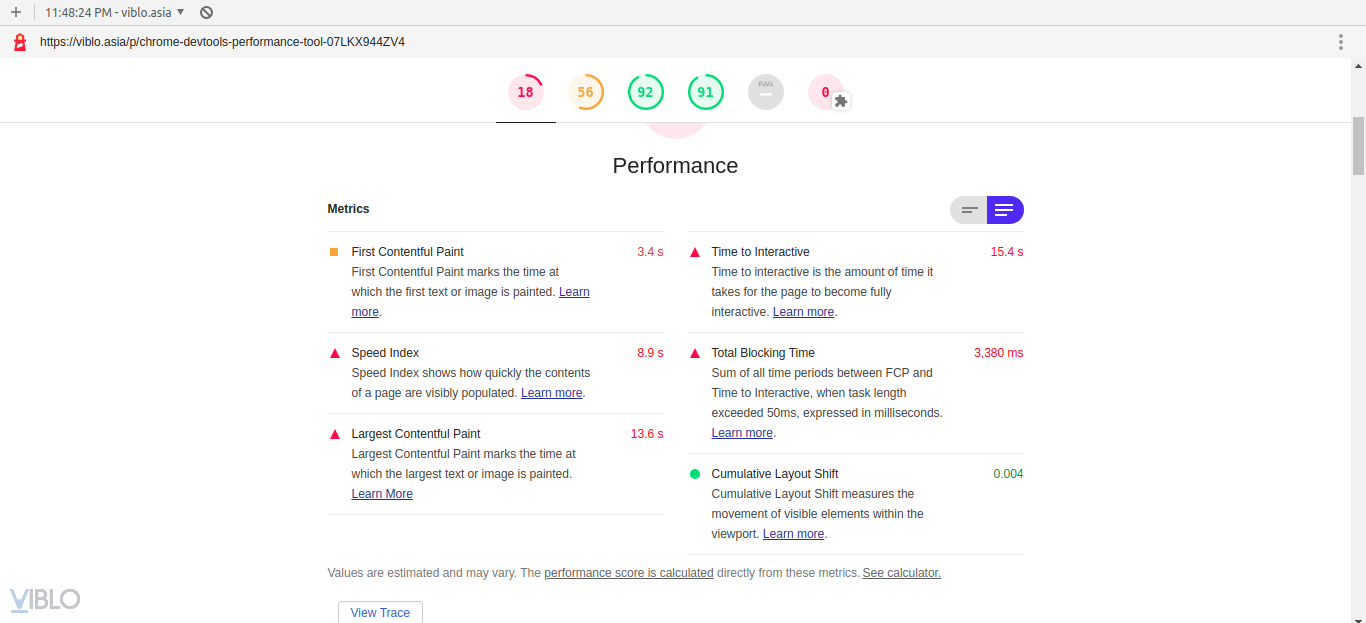The image size is (1366, 623).
Task: Open Learn more link for Cumulative Layout Shift
Action: click(793, 534)
